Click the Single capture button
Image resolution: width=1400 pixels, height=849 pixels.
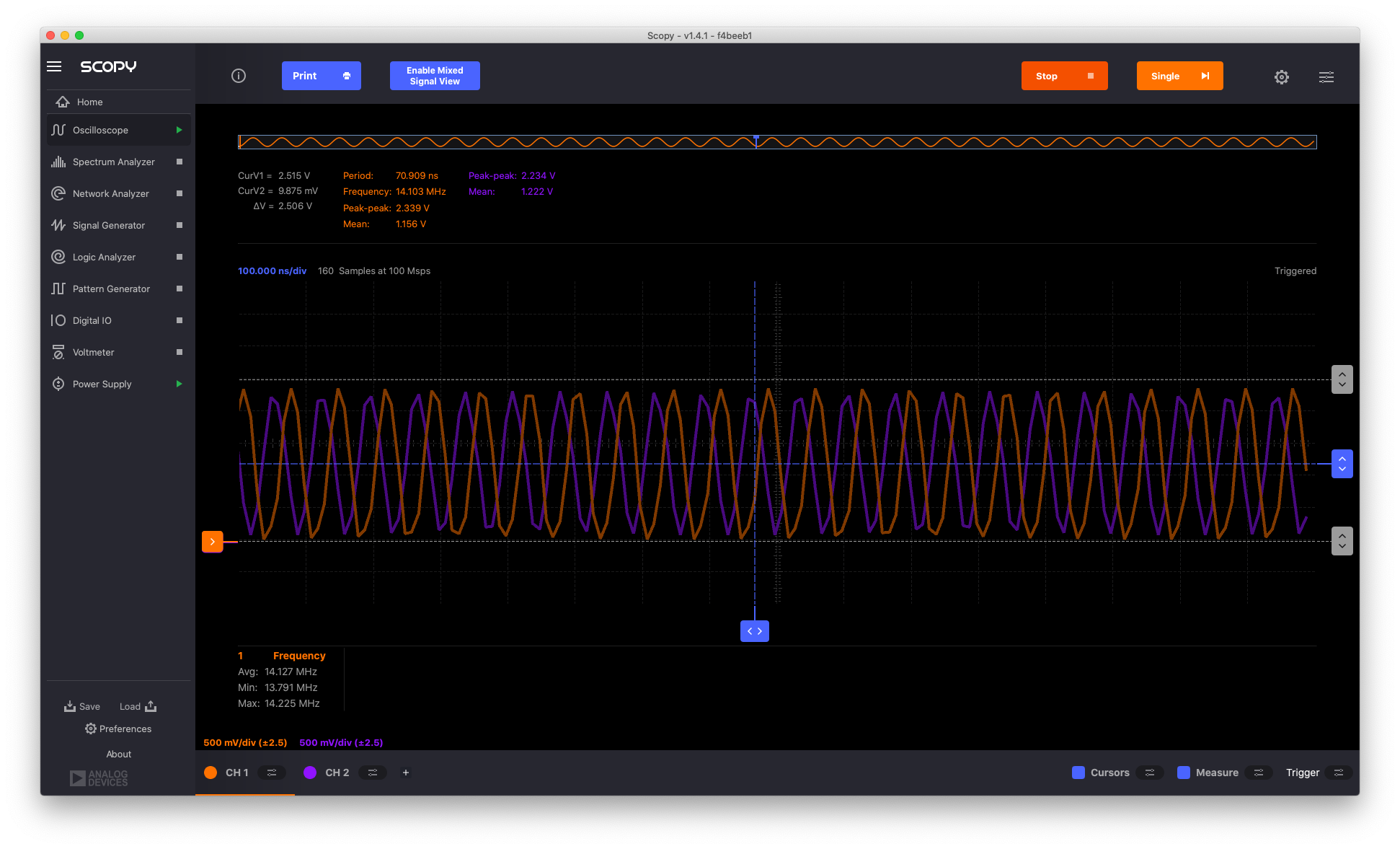[x=1179, y=75]
